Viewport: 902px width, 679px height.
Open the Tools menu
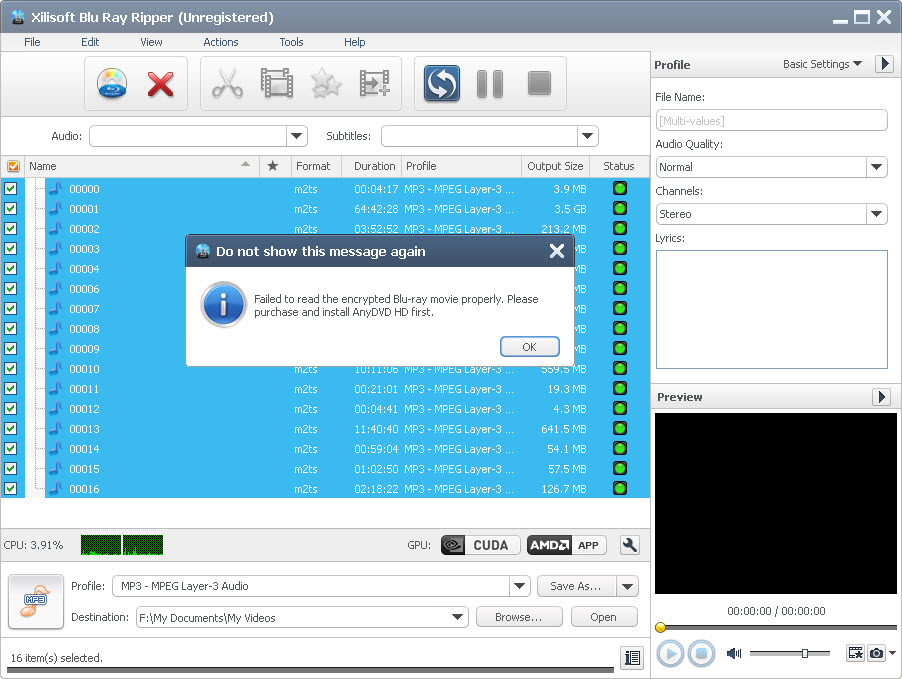[292, 42]
